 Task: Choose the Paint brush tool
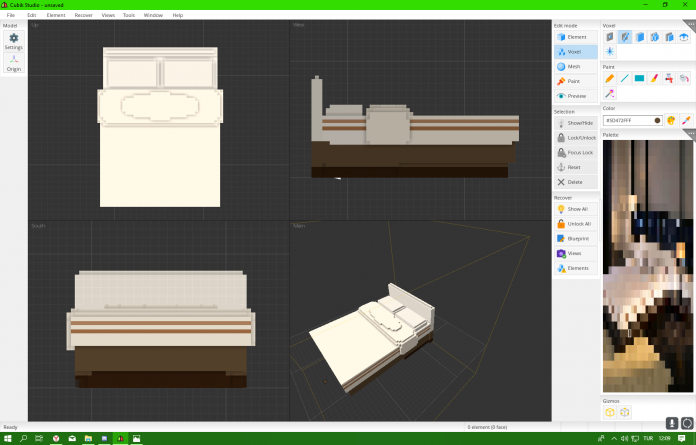coord(654,79)
